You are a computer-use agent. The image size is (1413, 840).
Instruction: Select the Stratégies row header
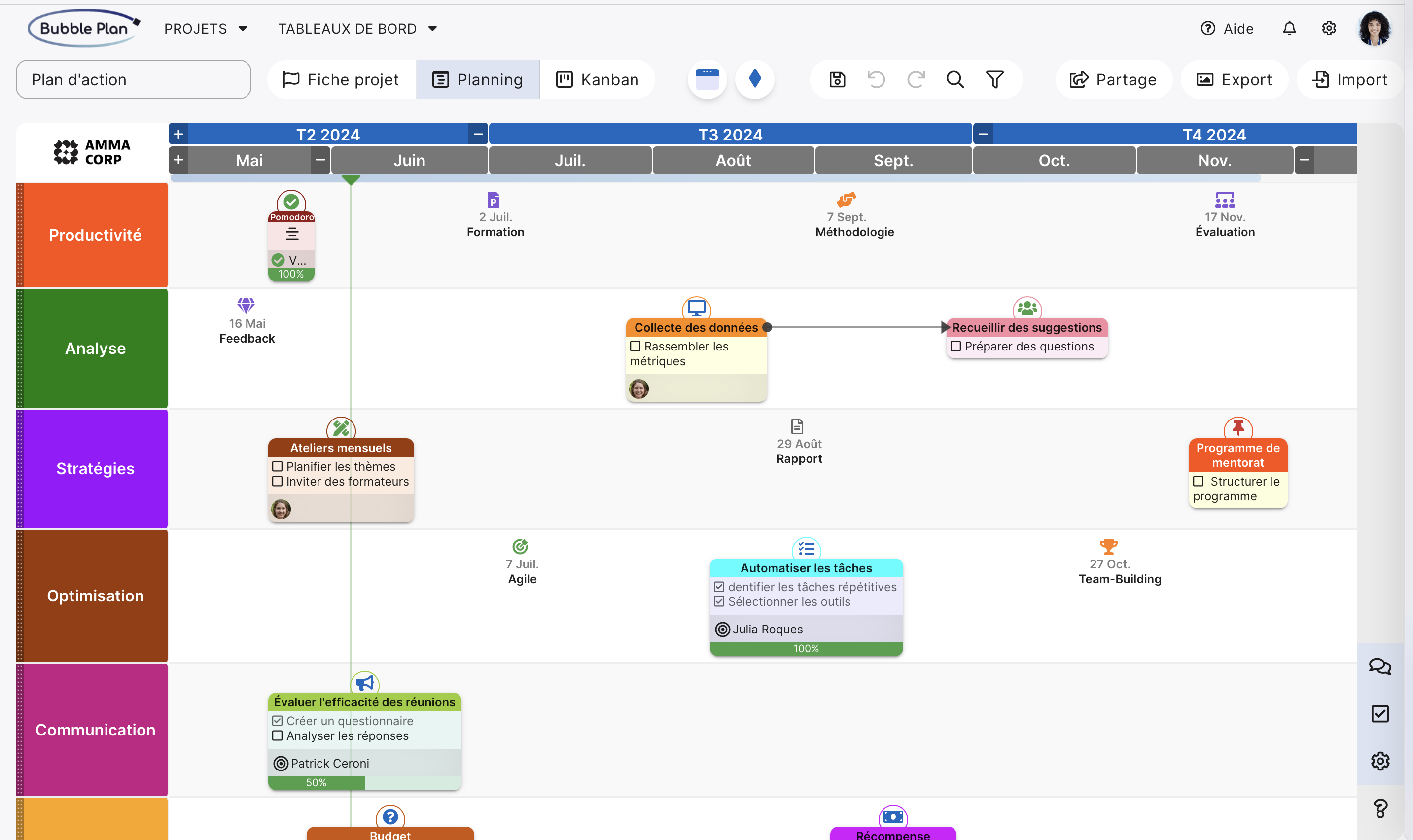(95, 469)
